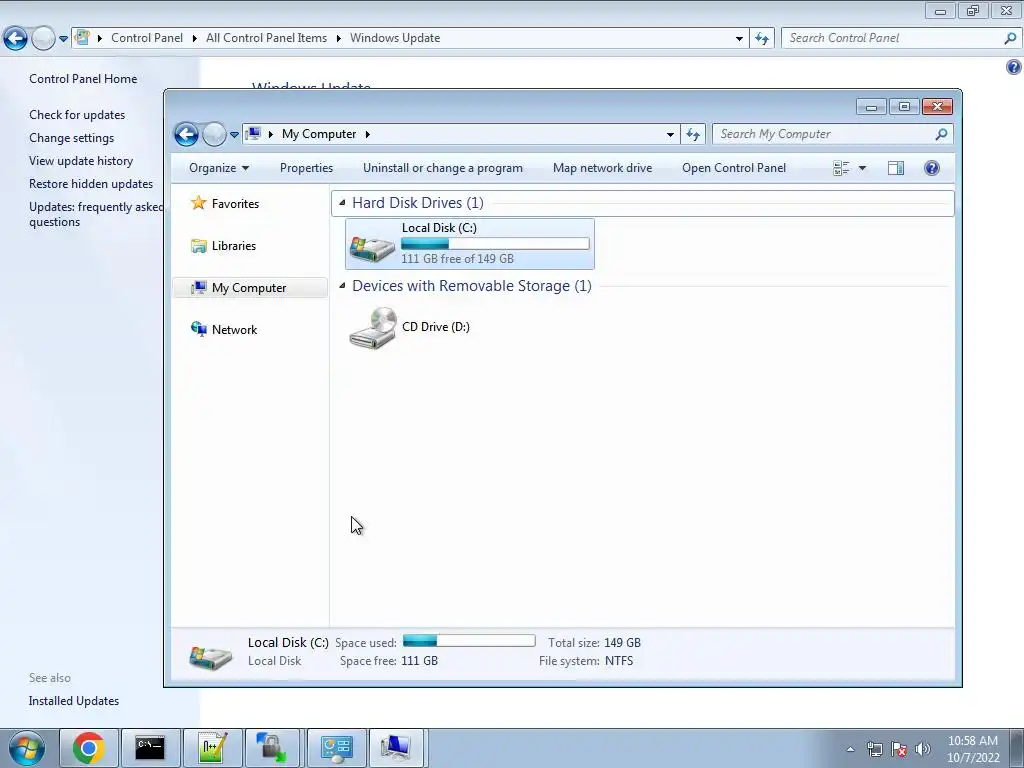The image size is (1024, 768).
Task: Open the Windows Start menu
Action: click(27, 748)
